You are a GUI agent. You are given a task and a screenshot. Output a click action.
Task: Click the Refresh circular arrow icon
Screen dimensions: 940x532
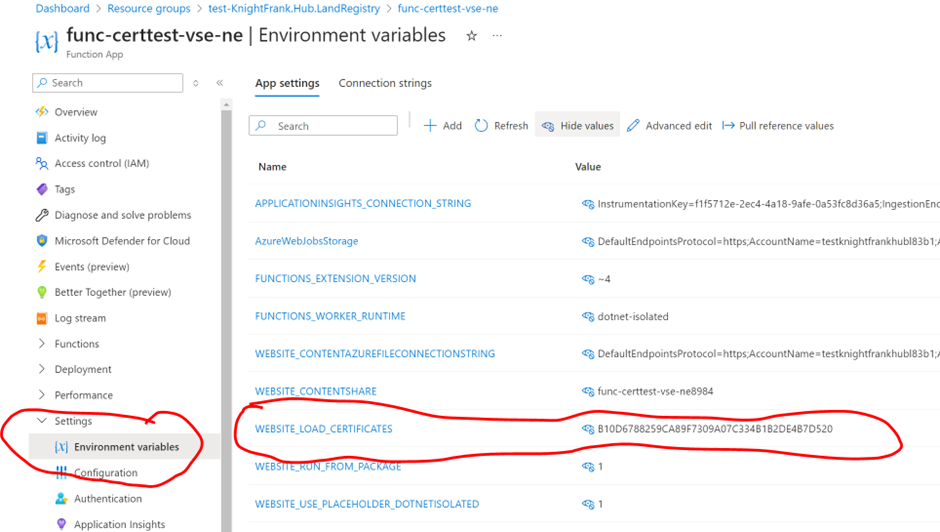pyautogui.click(x=481, y=126)
